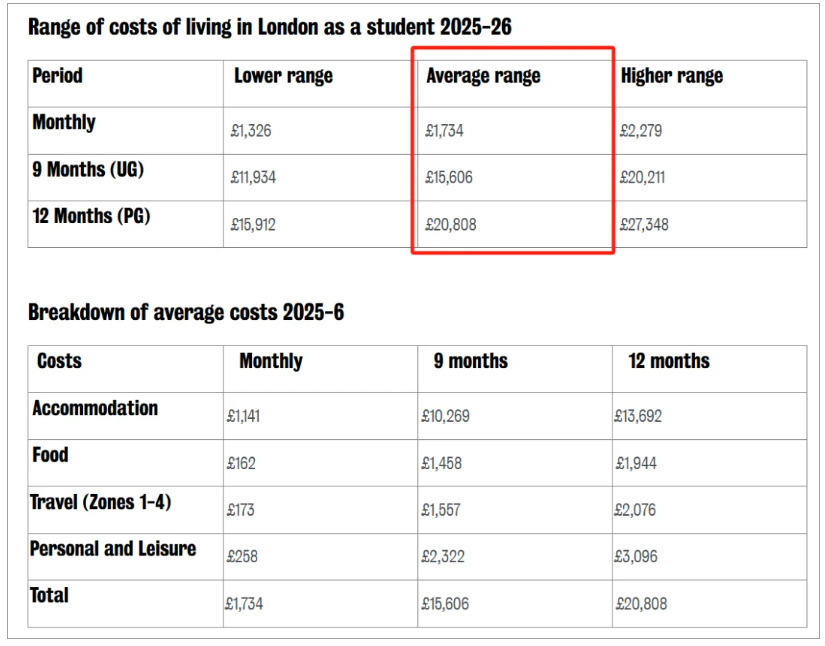Click the 'Breakdown of average costs 2025-6' heading

pyautogui.click(x=186, y=312)
